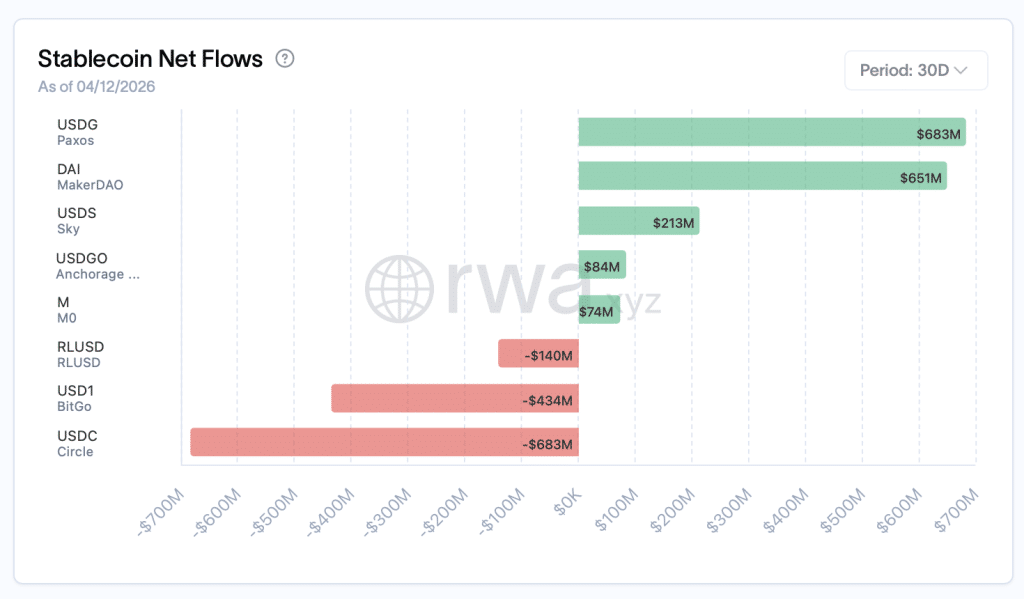Select the USDS $213M bar
Viewport: 1024px width, 599px height.
[639, 221]
